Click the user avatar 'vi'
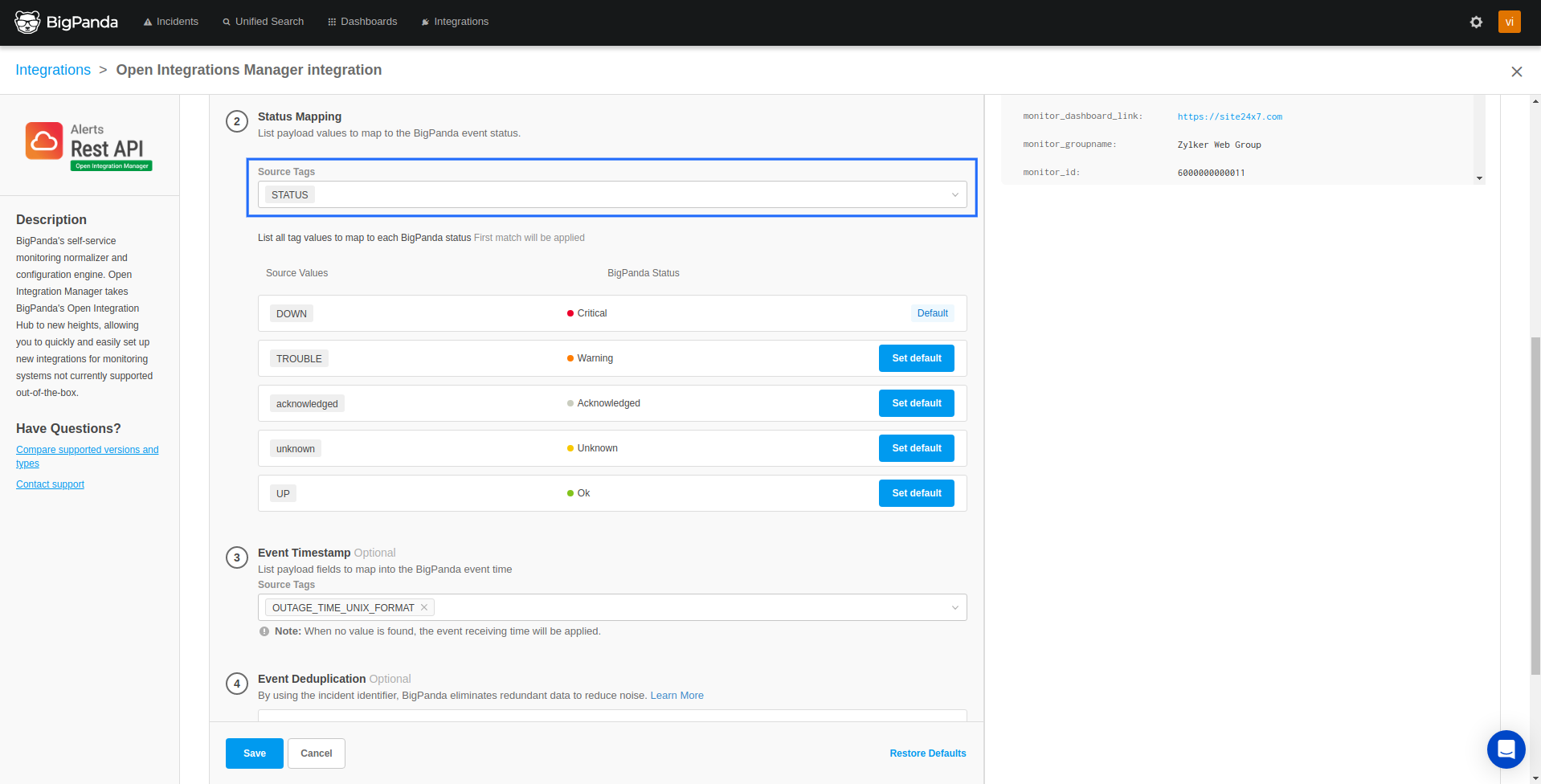Screen dimensions: 1541x784 (x=1509, y=22)
